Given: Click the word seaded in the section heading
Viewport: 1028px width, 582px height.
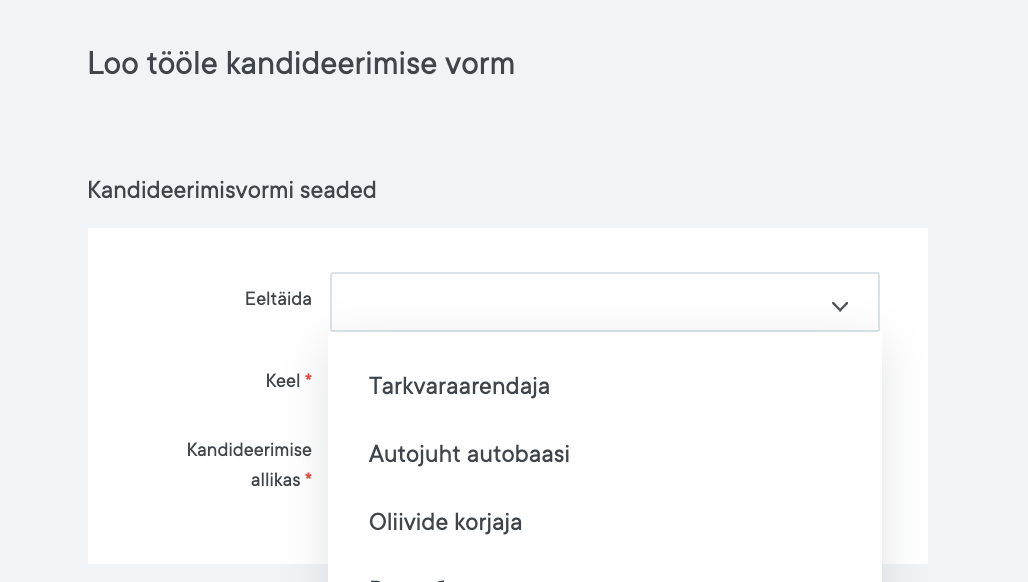Looking at the screenshot, I should click(342, 190).
